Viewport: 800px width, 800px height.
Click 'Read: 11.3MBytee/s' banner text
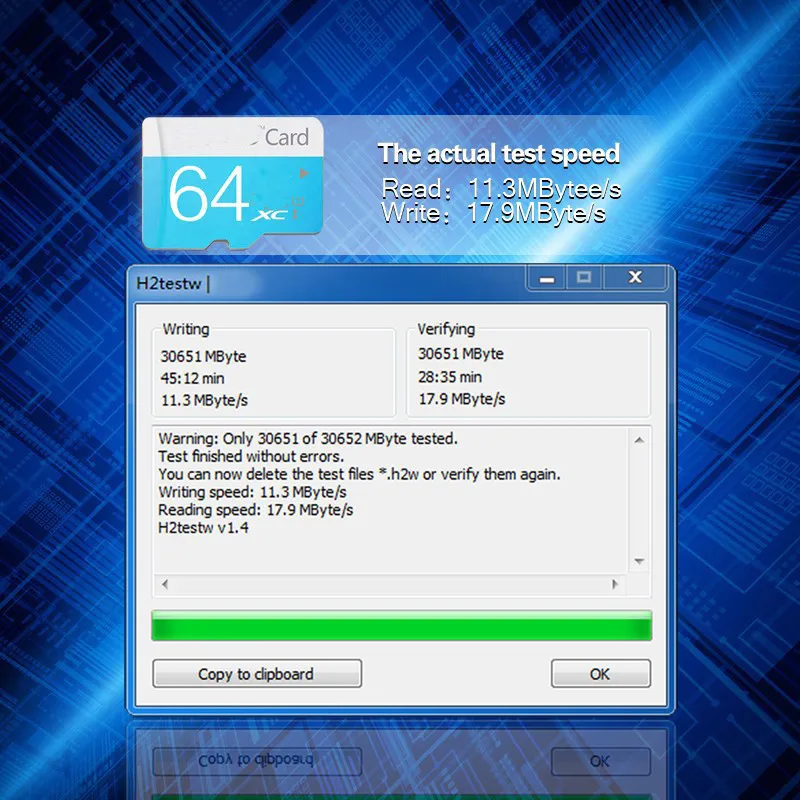click(x=501, y=189)
